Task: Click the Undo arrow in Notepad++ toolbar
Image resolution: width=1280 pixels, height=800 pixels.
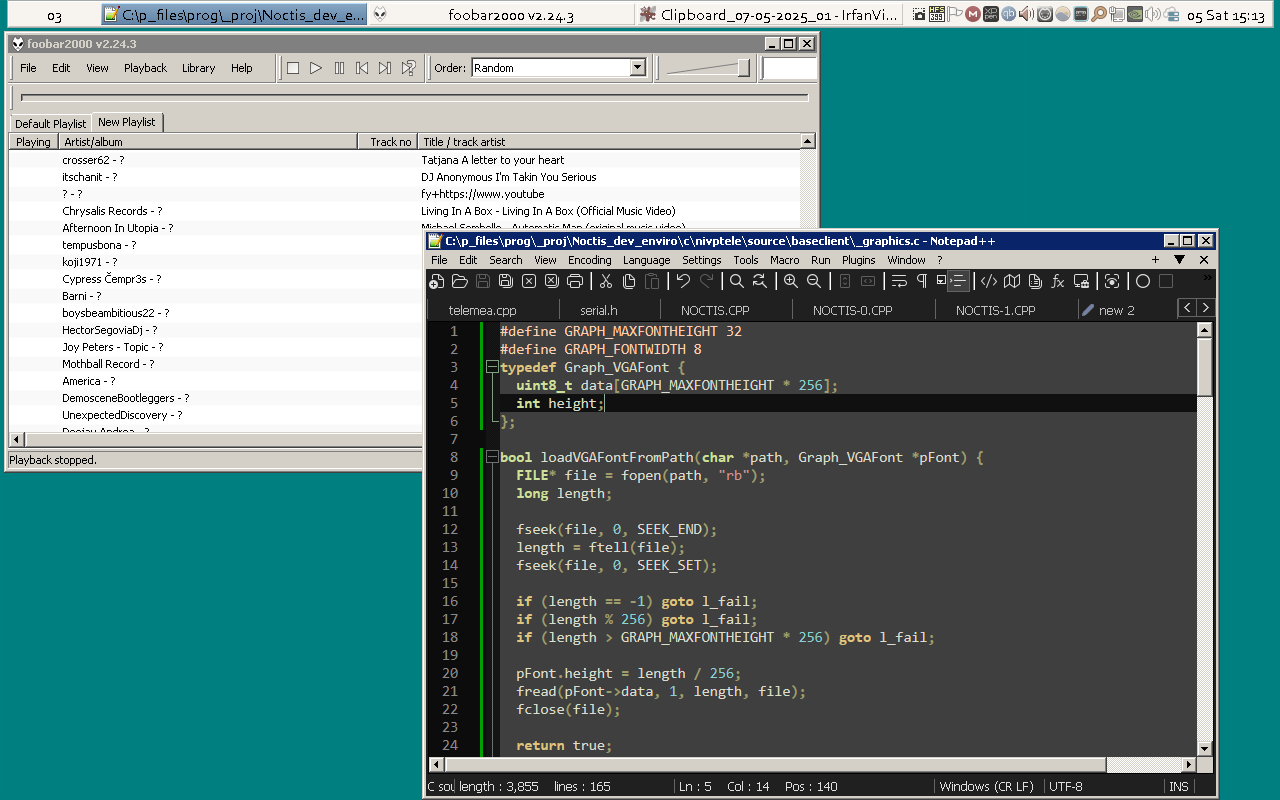Action: 684,282
